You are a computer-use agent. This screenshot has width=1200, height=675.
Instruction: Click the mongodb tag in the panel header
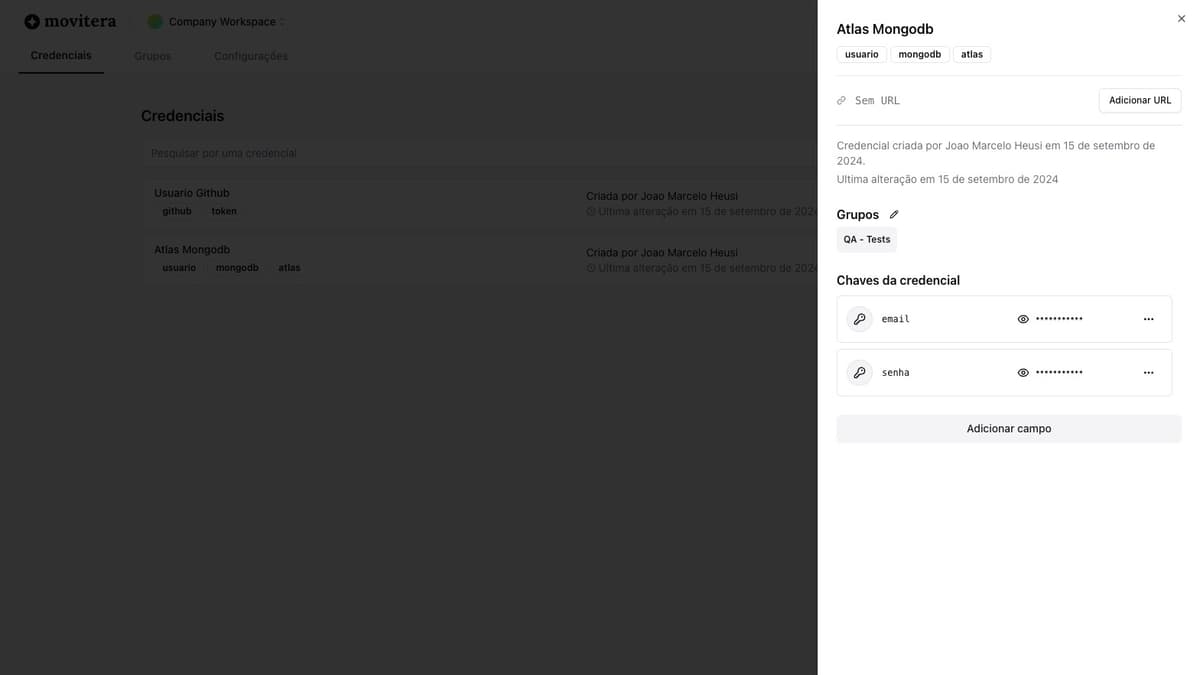tap(920, 54)
